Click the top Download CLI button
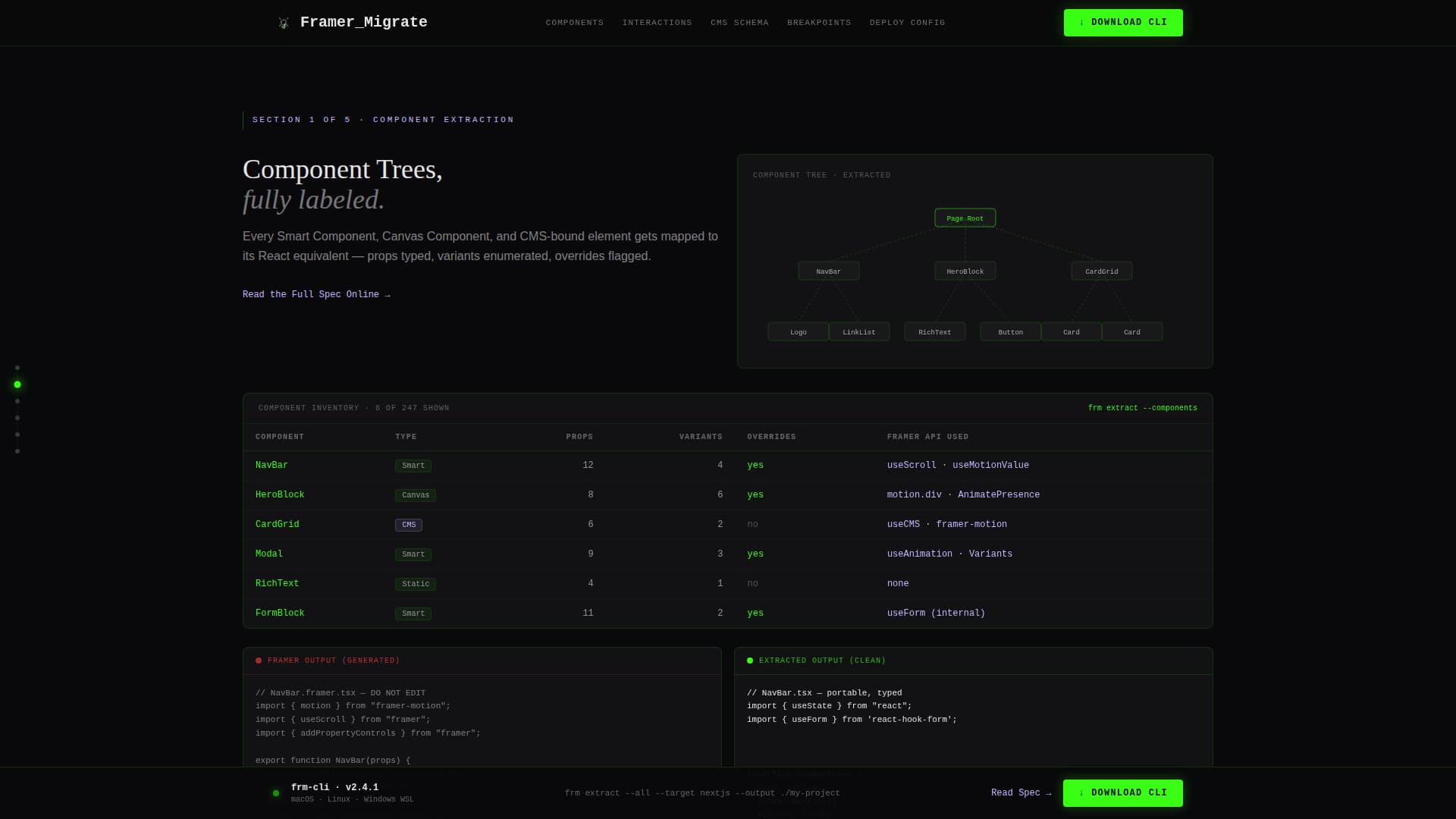Screen dimensions: 1456x819 pyautogui.click(x=1122, y=23)
